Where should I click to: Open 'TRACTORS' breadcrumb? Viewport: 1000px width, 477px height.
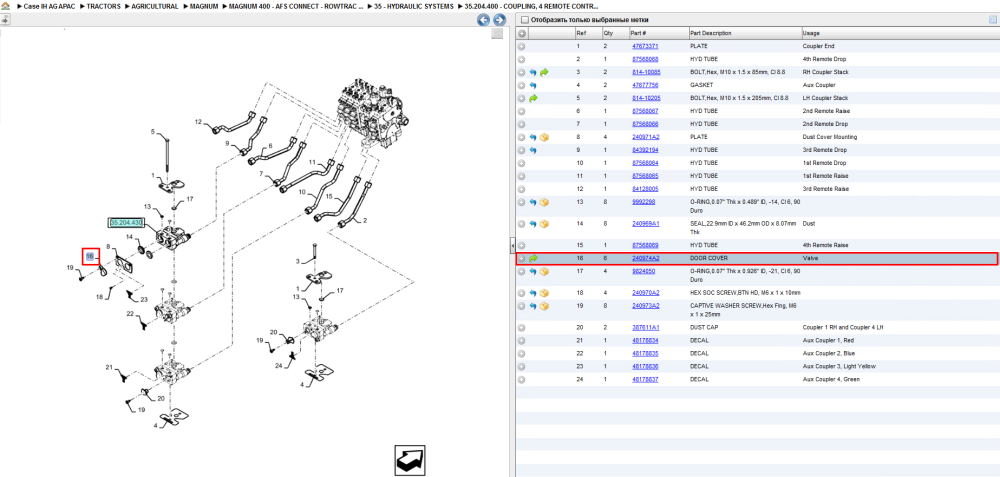(105, 6)
